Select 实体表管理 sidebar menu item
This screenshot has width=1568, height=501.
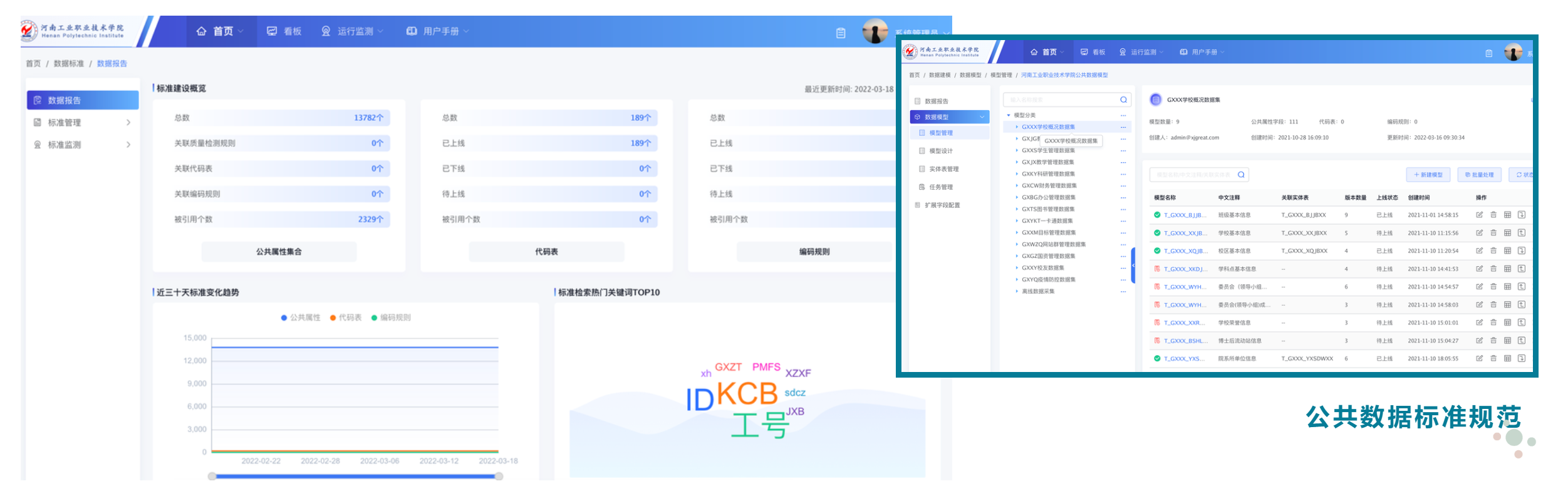[943, 169]
